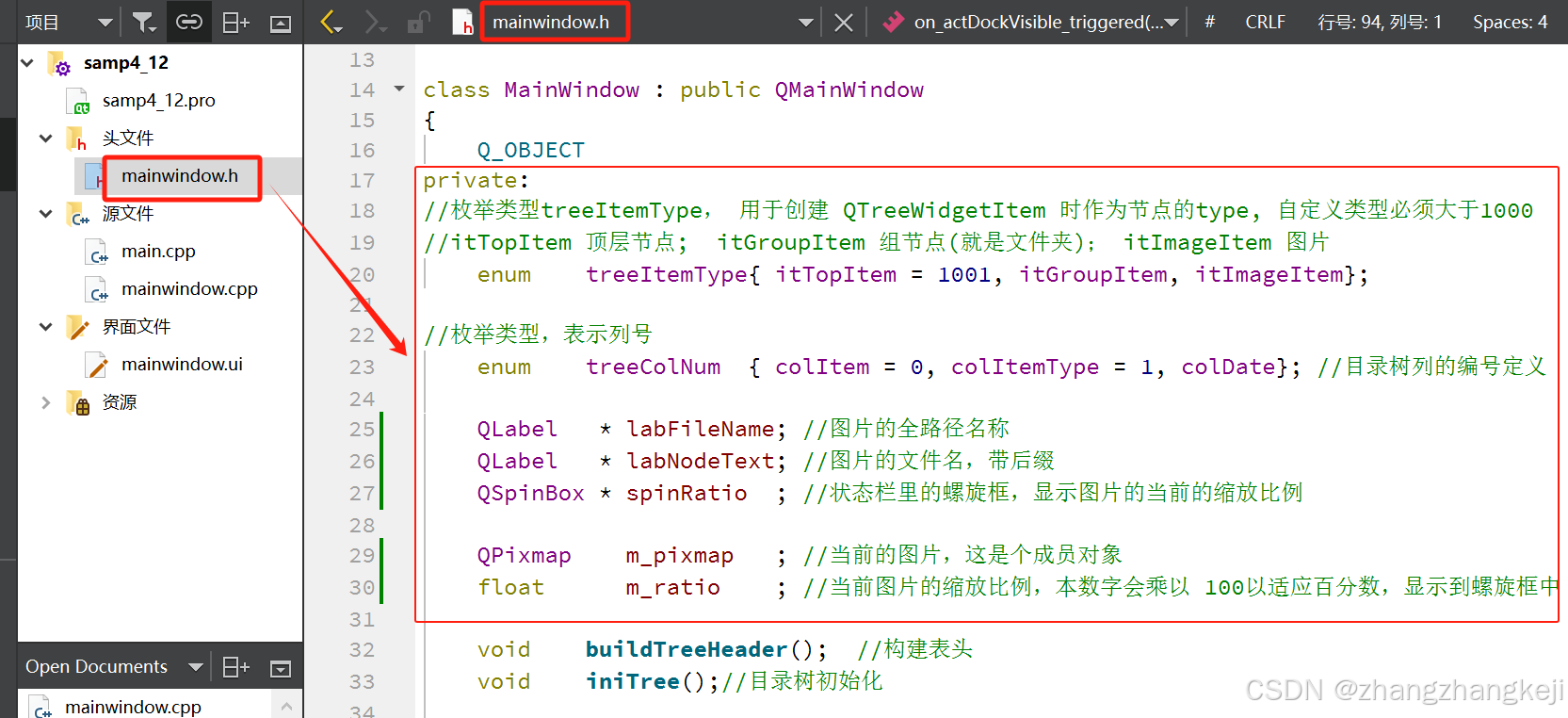Image resolution: width=1568 pixels, height=718 pixels.
Task: Close the Open Documents panel
Action: [x=281, y=668]
